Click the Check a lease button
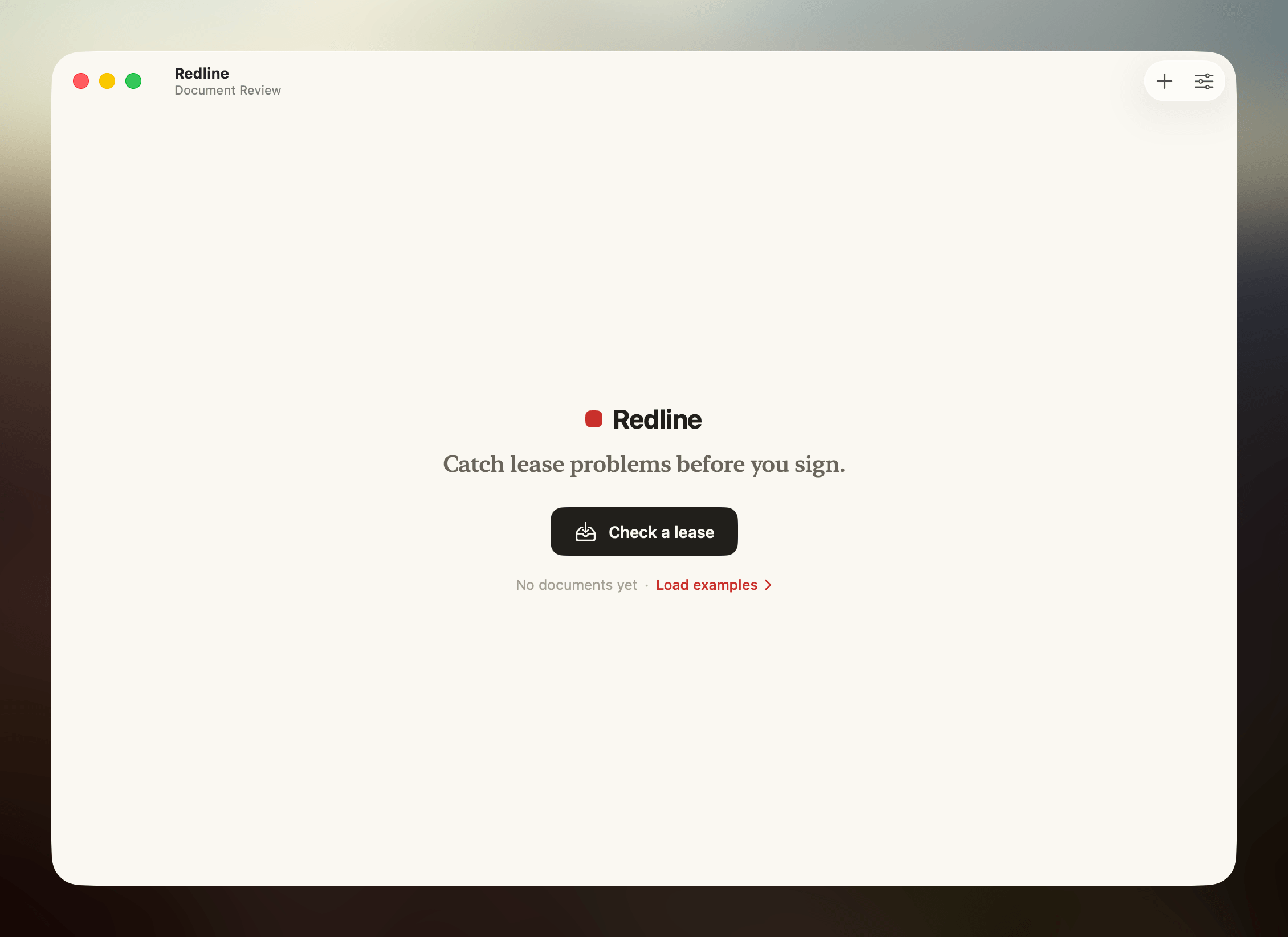Viewport: 1288px width, 937px height. (x=644, y=531)
